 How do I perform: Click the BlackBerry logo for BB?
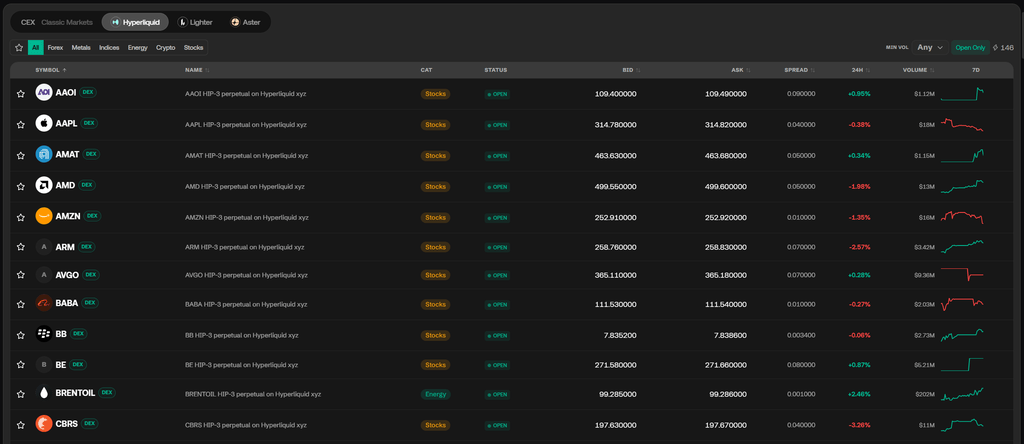pos(44,334)
